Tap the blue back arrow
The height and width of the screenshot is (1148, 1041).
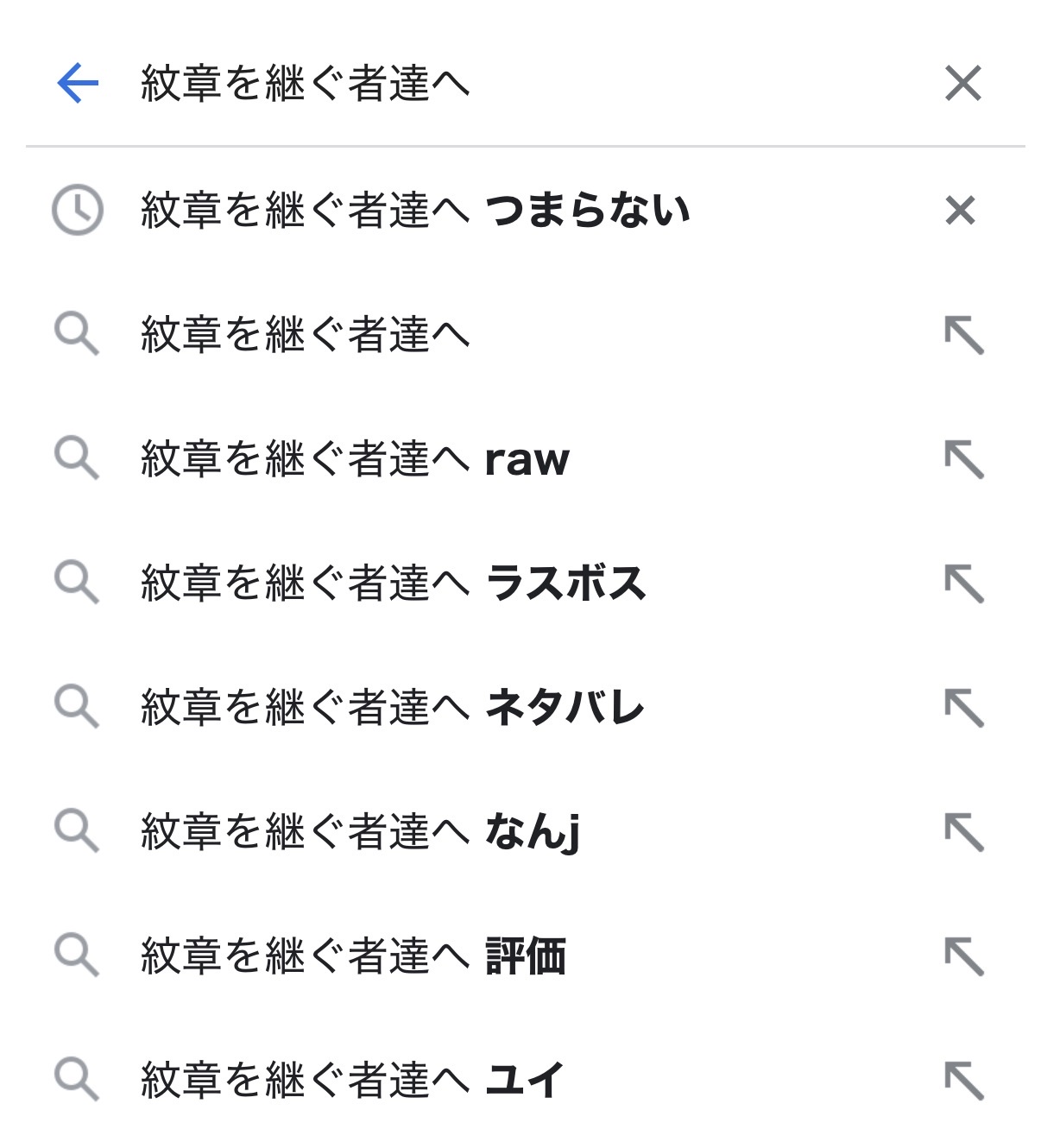point(78,84)
